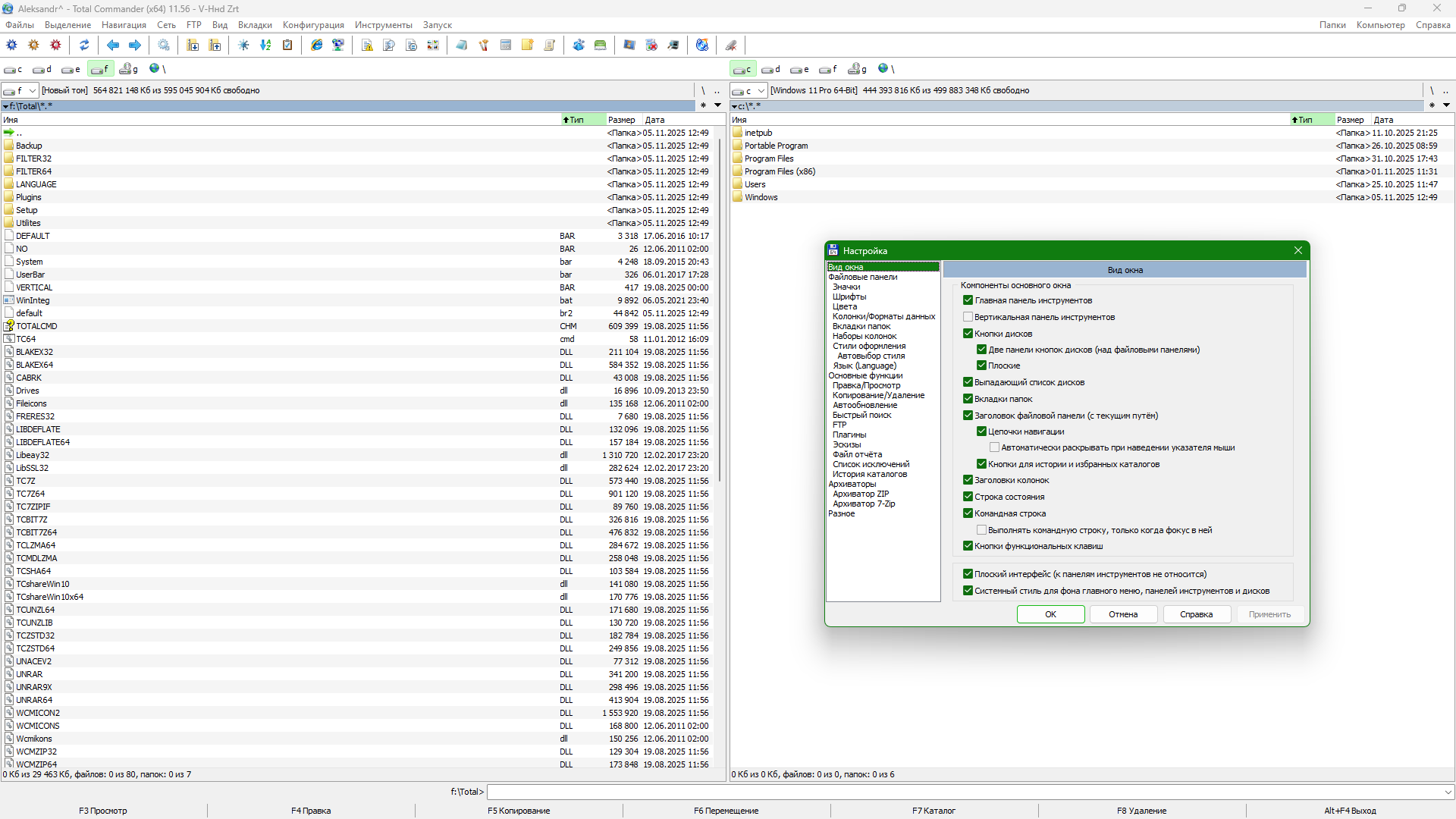This screenshot has height=819, width=1456.
Task: Open the left panel drive dropdown list
Action: (x=33, y=91)
